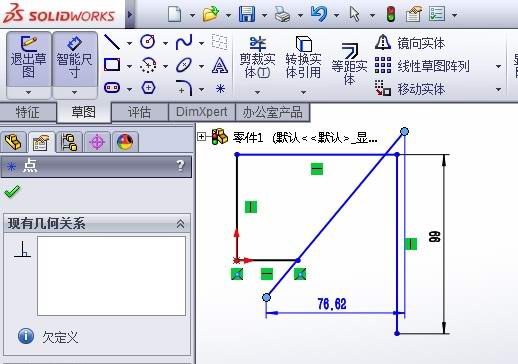
Task: Click Offset Entities (等距实体) tool
Action: pos(349,63)
